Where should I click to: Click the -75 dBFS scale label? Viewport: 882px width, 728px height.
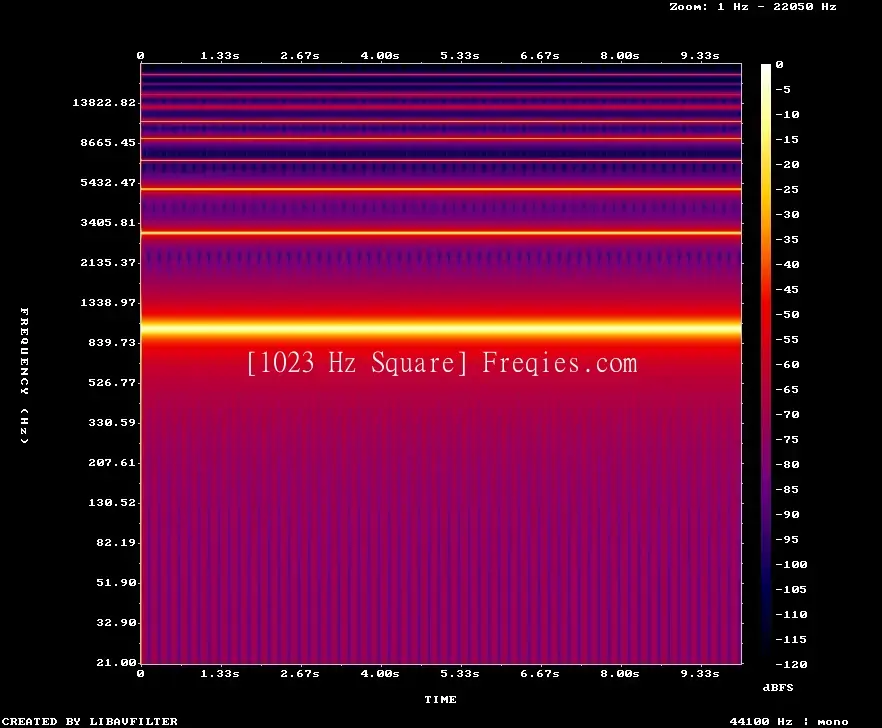click(x=787, y=439)
